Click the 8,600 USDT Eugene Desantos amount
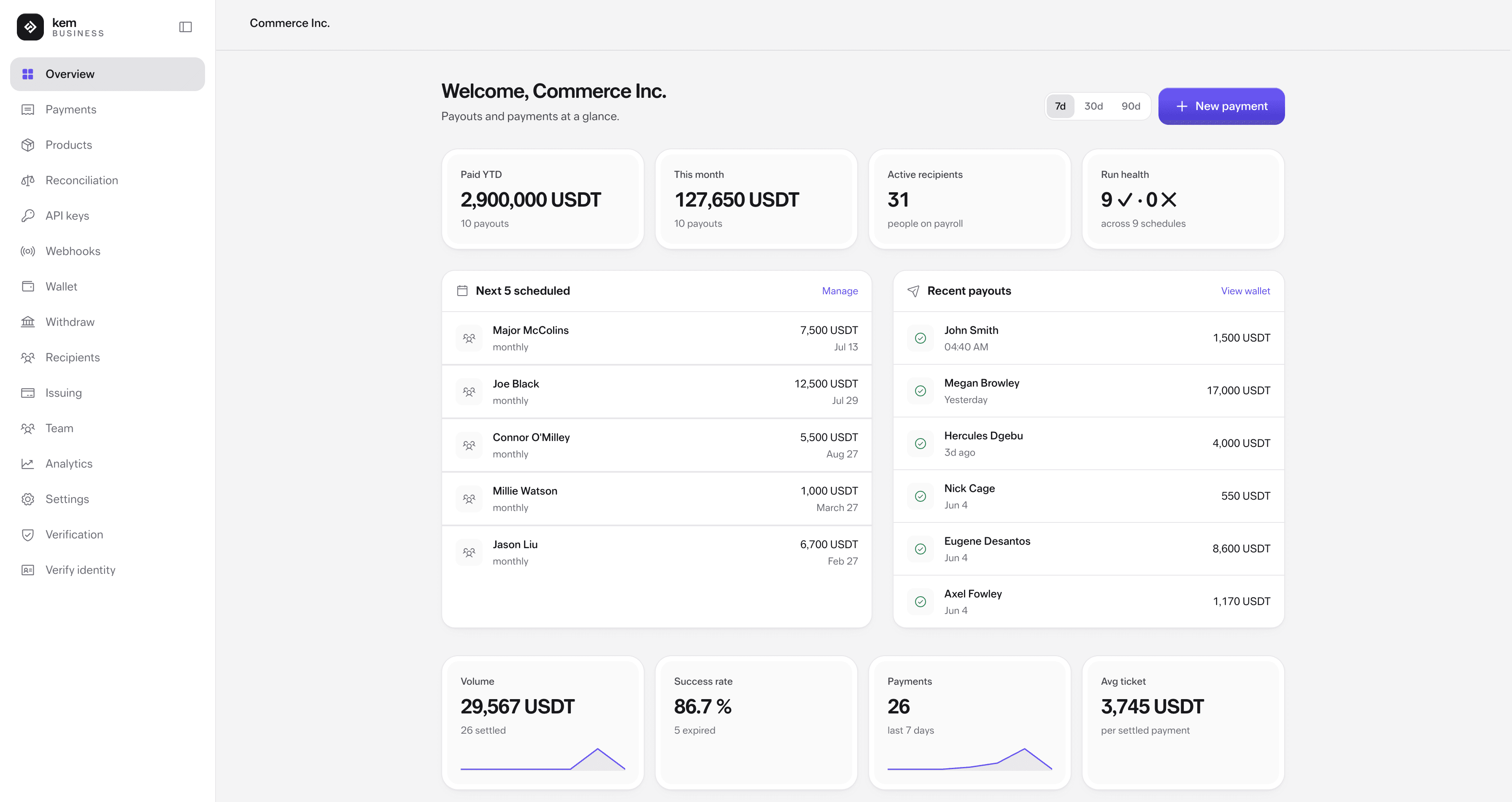 coord(1241,549)
